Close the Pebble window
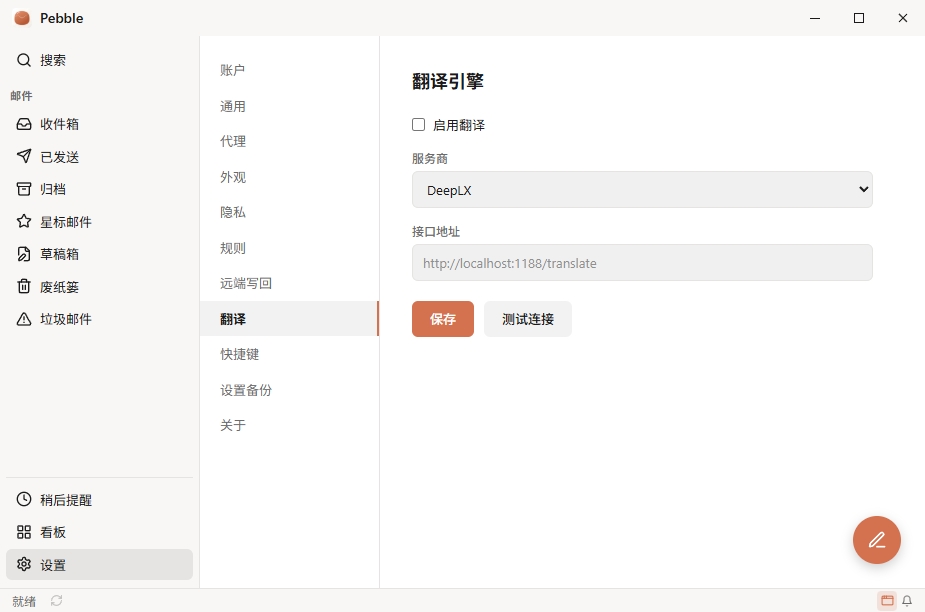 pos(903,18)
